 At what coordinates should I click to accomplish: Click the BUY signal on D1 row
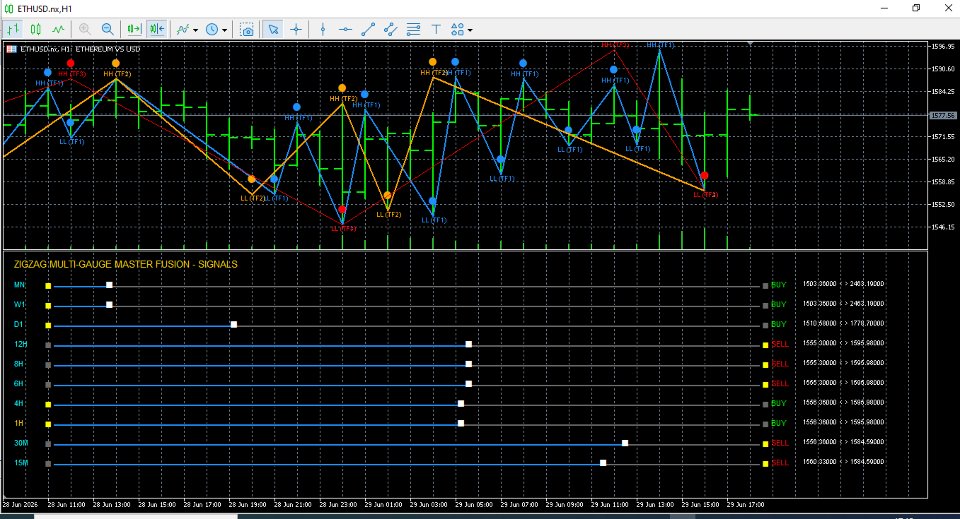click(778, 324)
